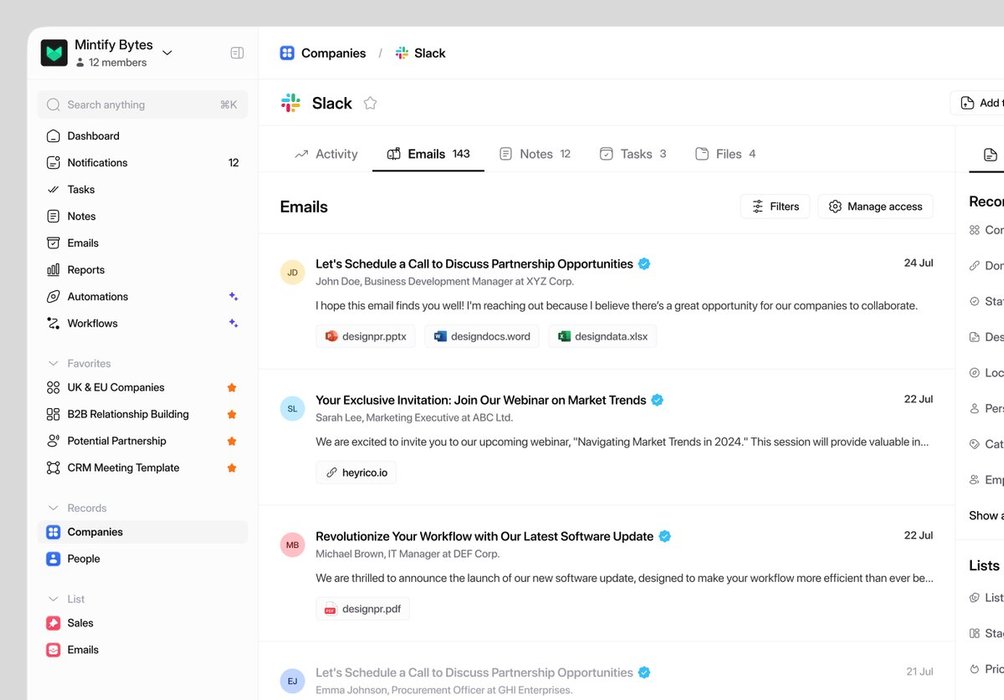This screenshot has height=700, width=1004.
Task: Open B2B Relationship Building favorite
Action: pyautogui.click(x=142, y=414)
